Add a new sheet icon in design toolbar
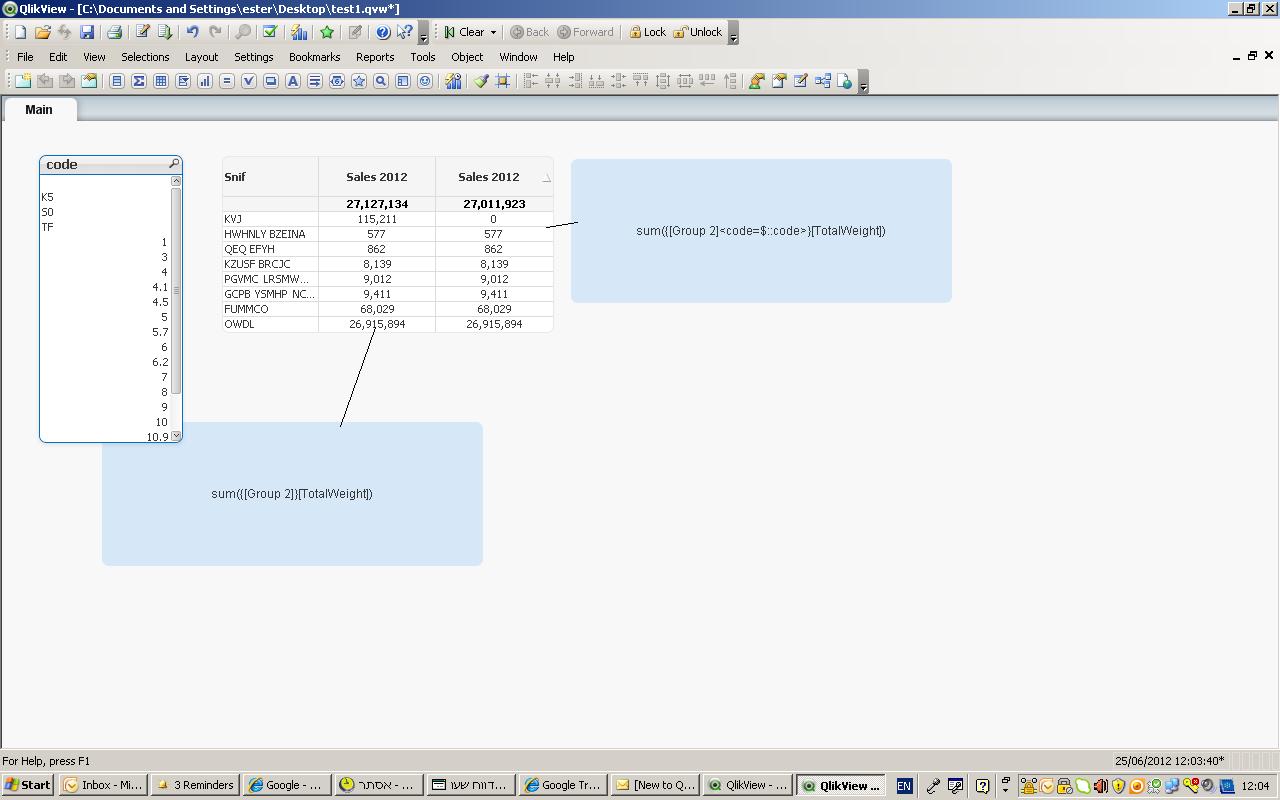The width and height of the screenshot is (1280, 800). point(23,81)
